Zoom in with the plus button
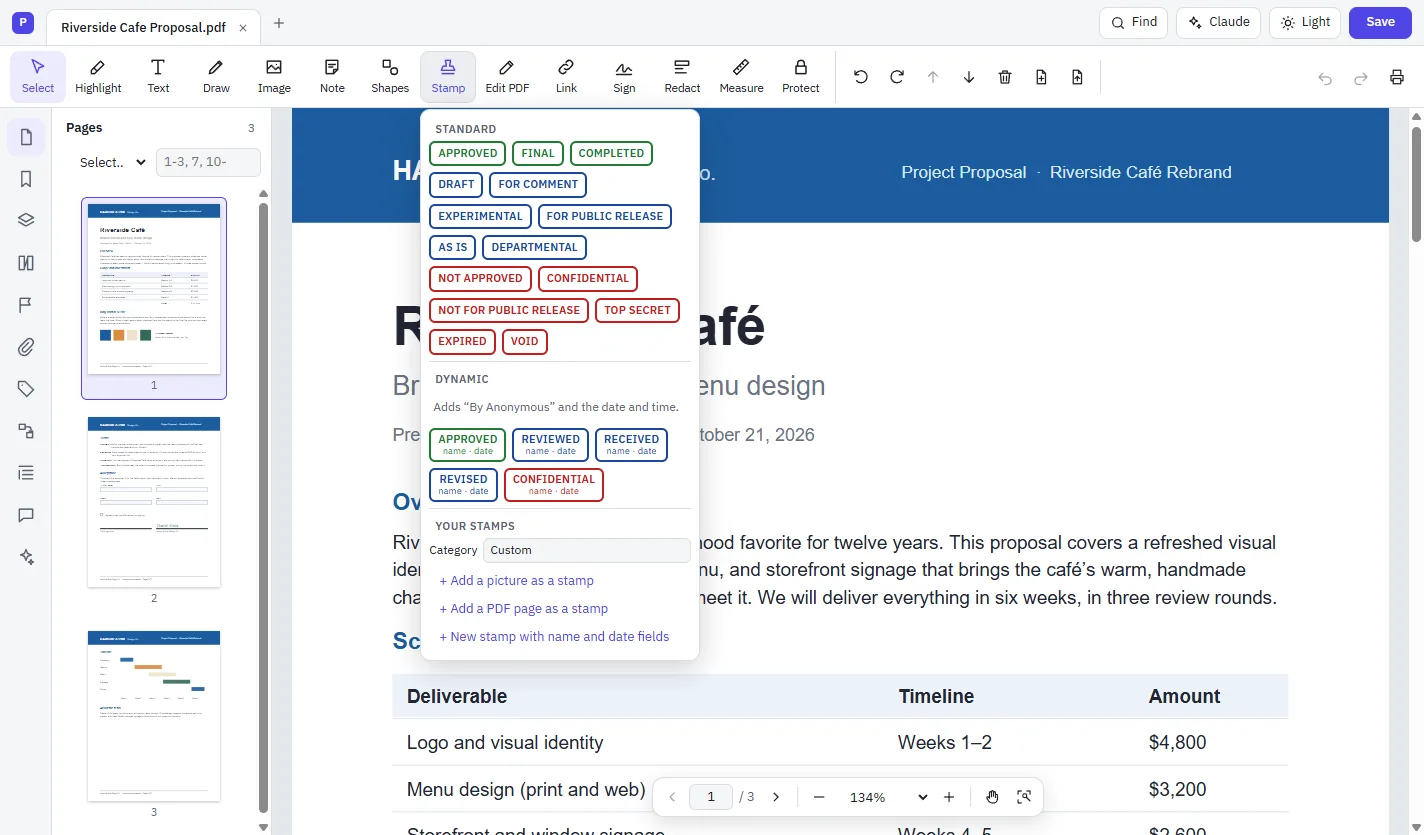Screen dimensions: 1424x835 tap(949, 797)
